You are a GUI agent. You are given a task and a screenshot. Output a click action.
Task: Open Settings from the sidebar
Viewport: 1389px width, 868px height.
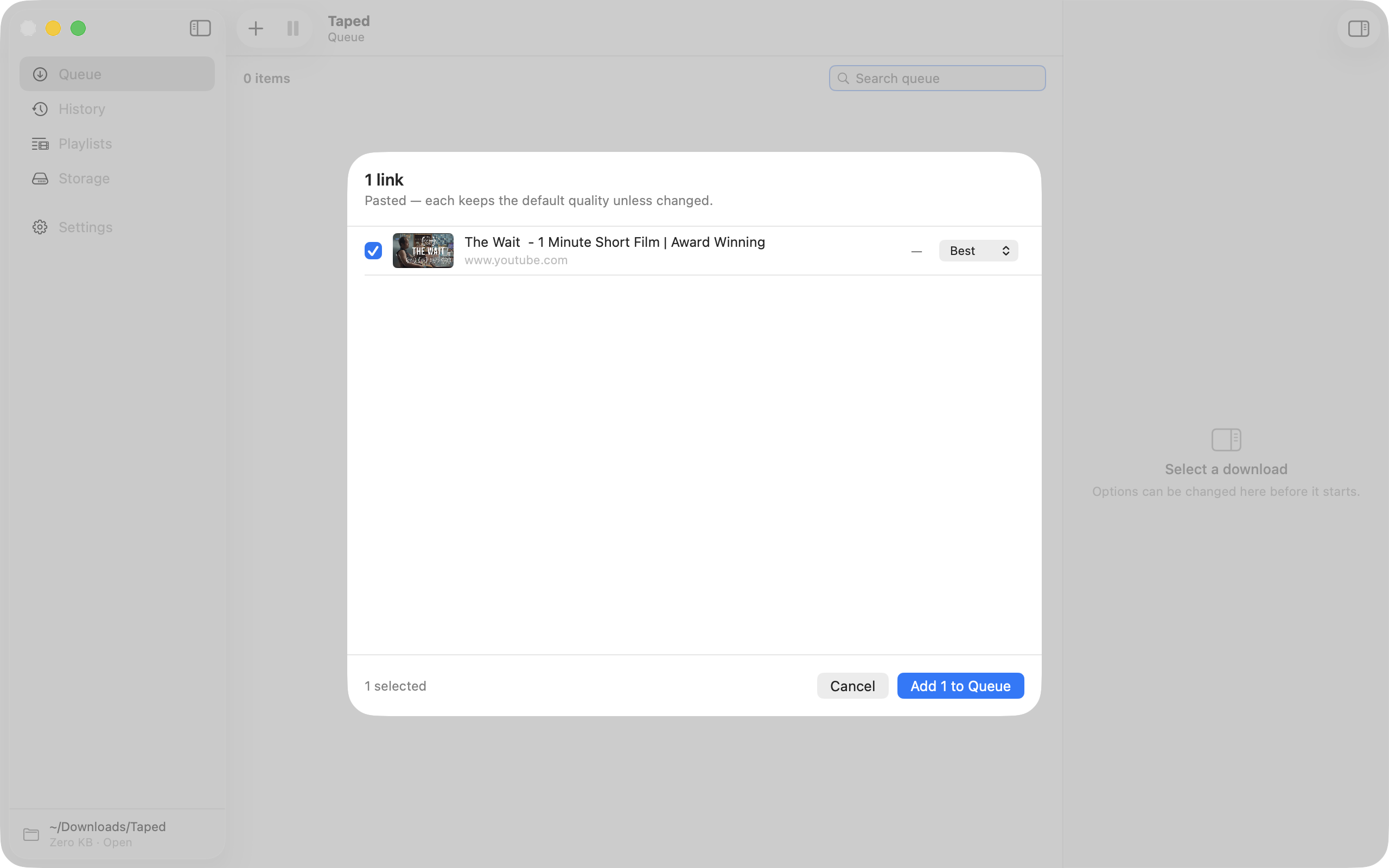click(117, 227)
